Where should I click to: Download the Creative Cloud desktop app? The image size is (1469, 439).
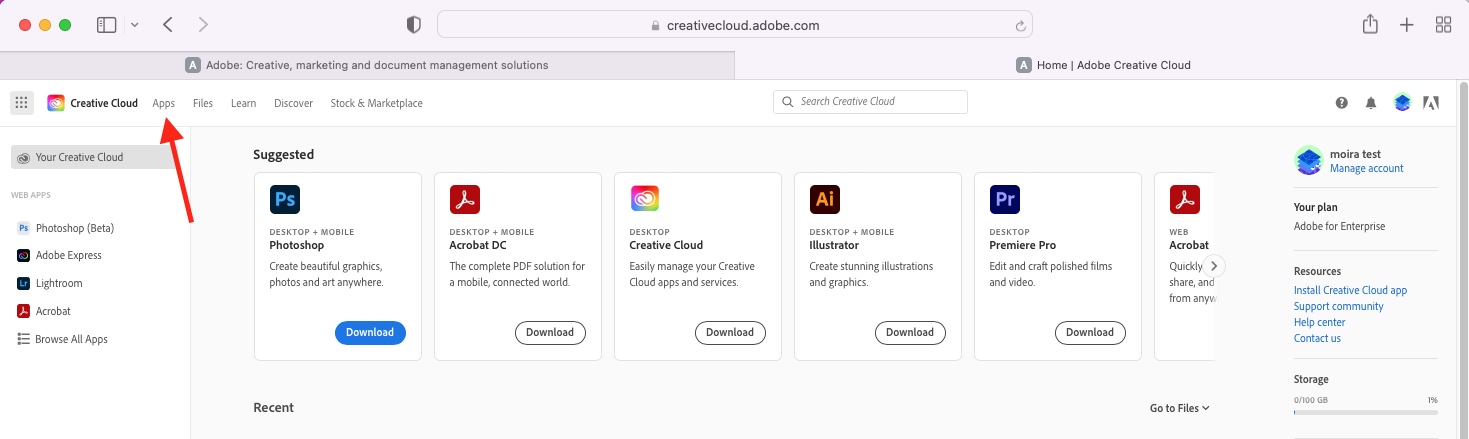coord(730,332)
